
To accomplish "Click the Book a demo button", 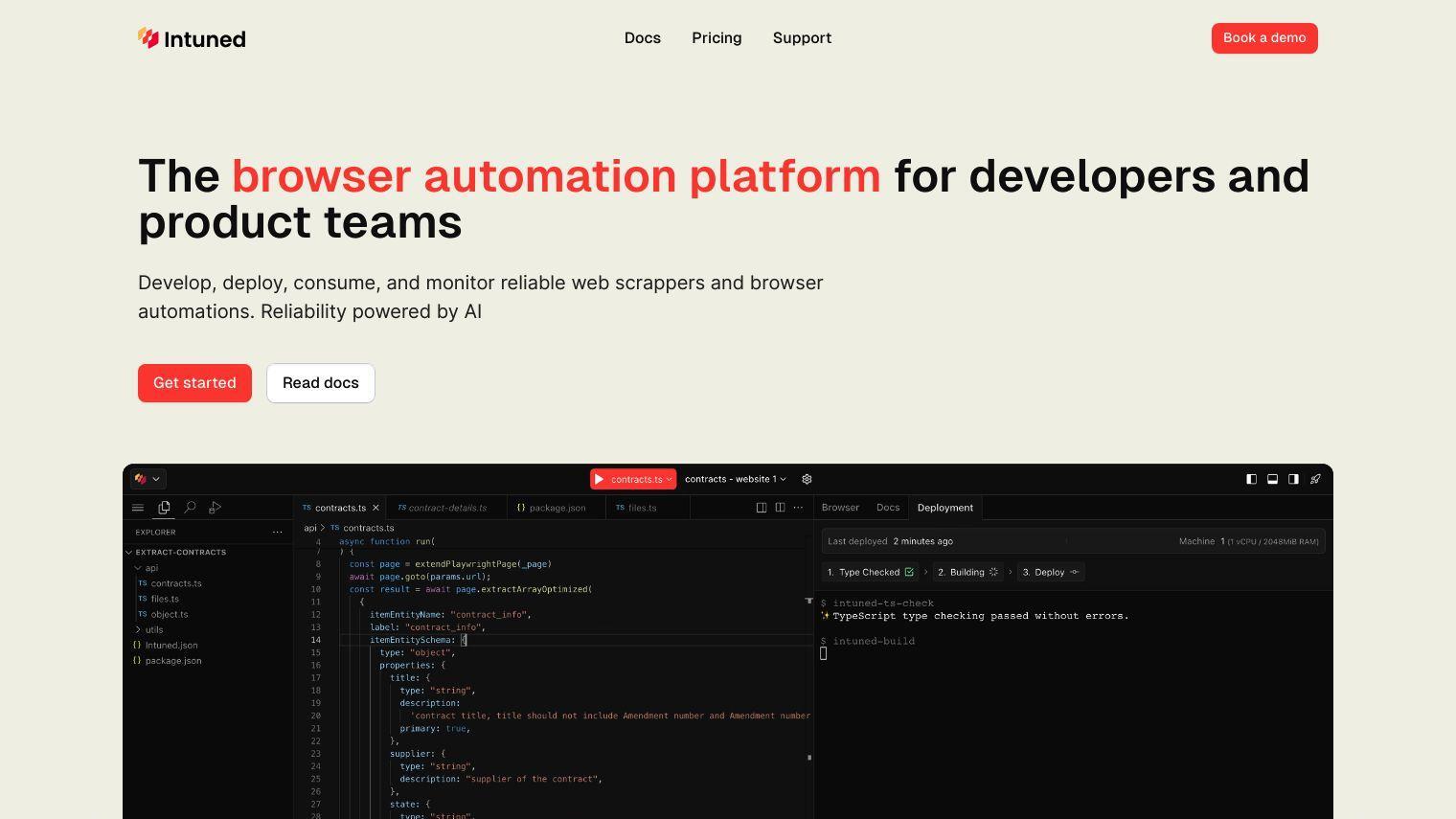I will click(1264, 38).
